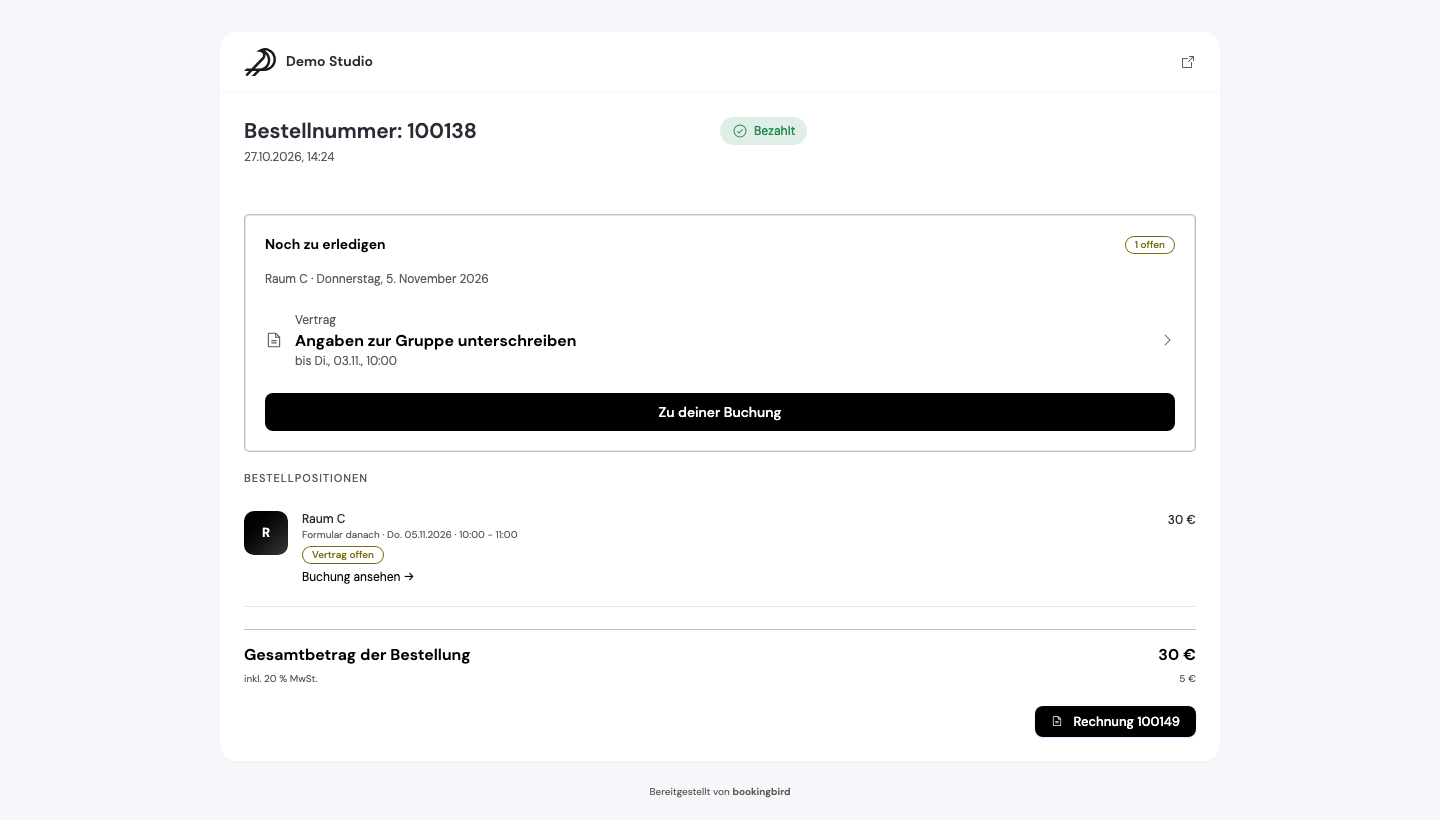The height and width of the screenshot is (820, 1440).
Task: Click 'inkl. 20 % MwSt.' tax note
Action: (281, 679)
